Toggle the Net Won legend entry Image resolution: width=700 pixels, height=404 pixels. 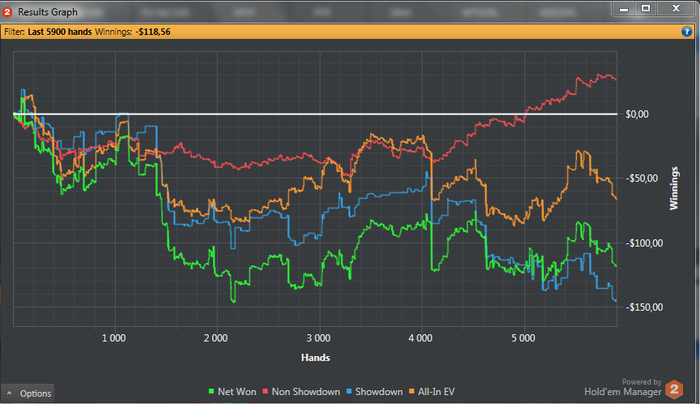(232, 392)
